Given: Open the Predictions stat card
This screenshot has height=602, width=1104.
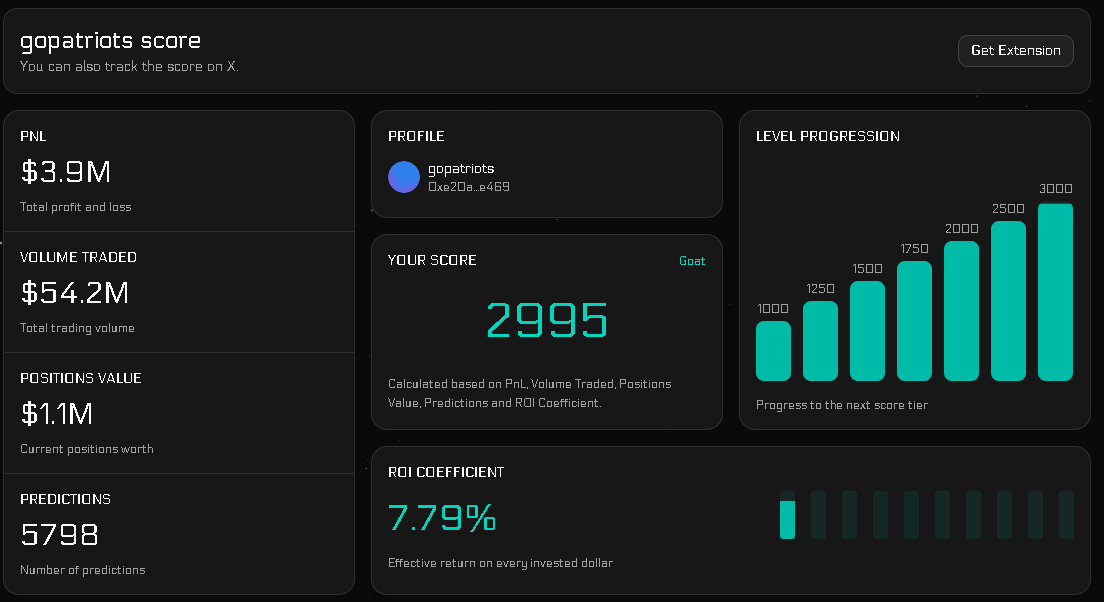Looking at the screenshot, I should [x=178, y=533].
